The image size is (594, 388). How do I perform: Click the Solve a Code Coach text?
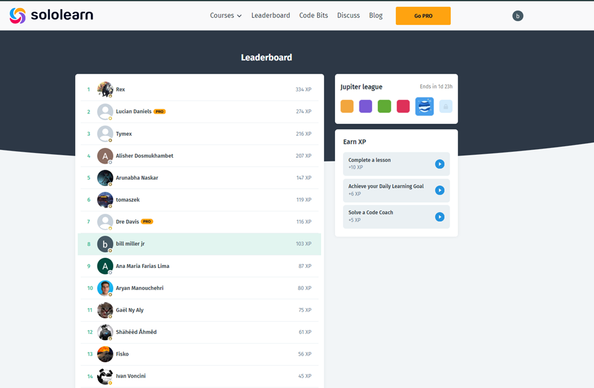coord(370,213)
